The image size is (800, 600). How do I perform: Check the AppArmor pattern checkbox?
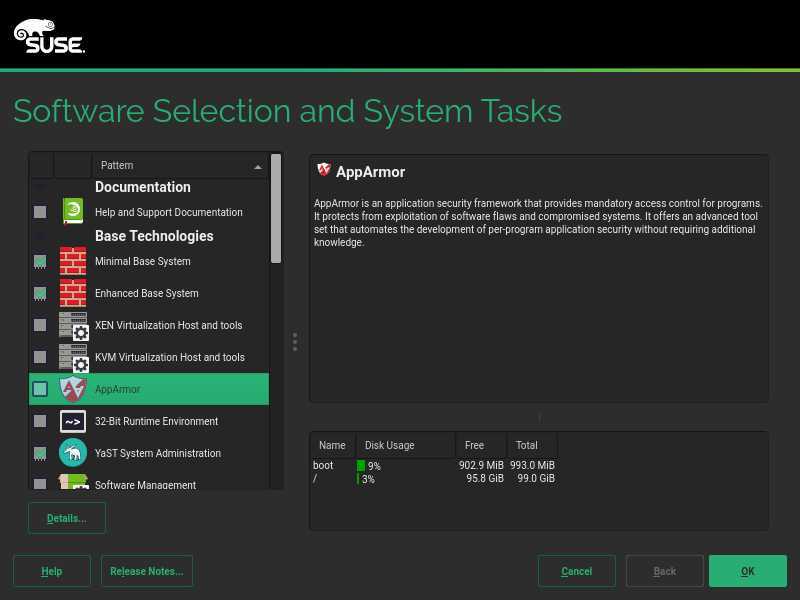coord(40,389)
